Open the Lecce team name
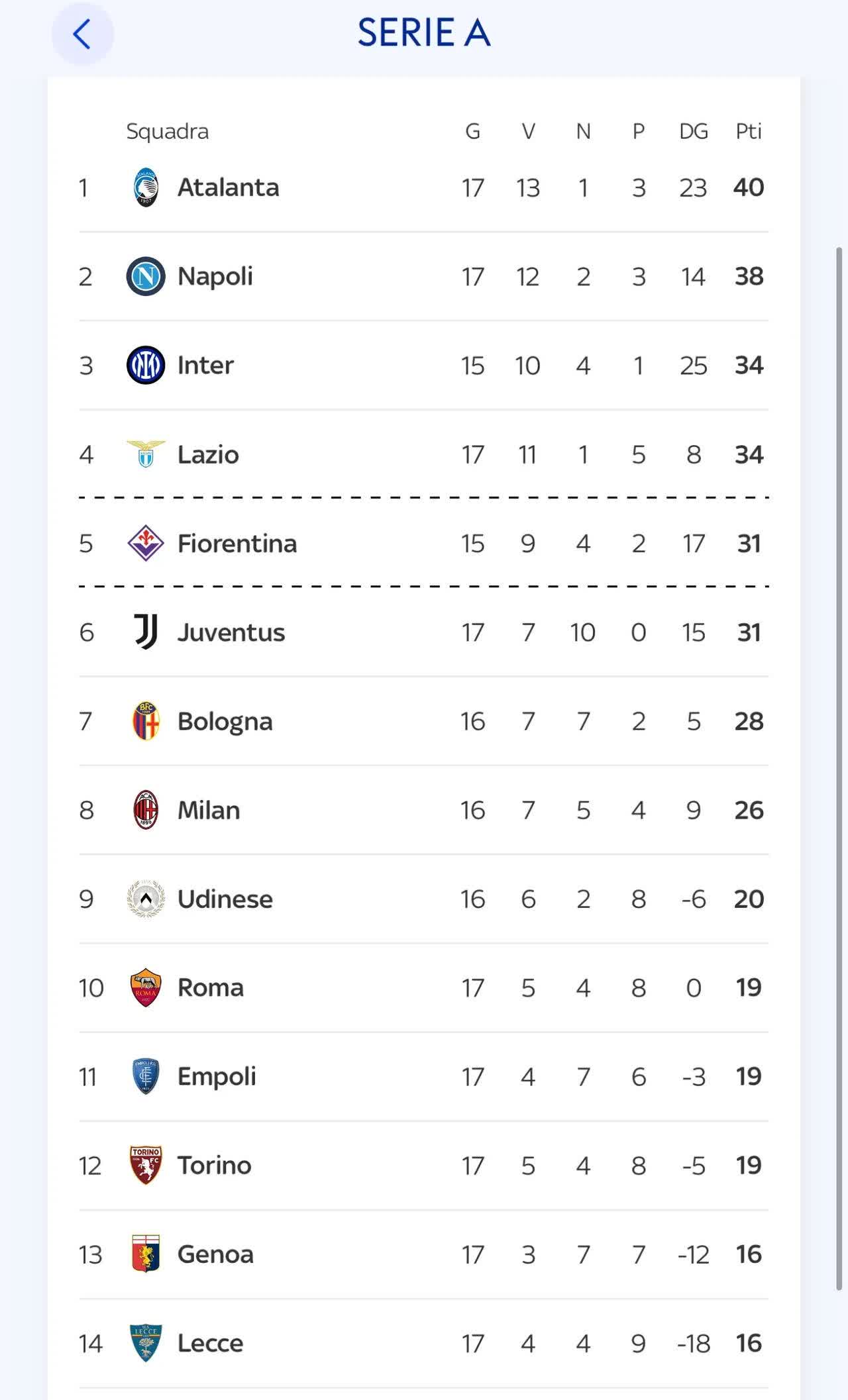Viewport: 848px width, 1400px height. coord(210,1343)
